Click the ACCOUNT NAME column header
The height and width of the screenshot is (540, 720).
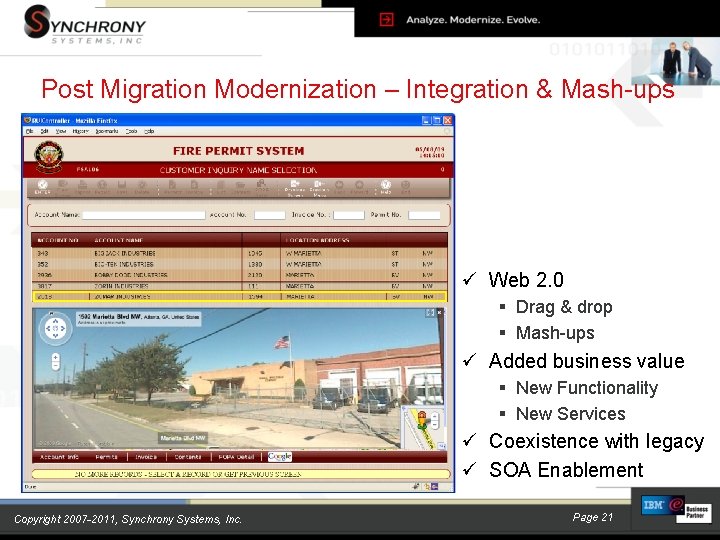tap(118, 240)
